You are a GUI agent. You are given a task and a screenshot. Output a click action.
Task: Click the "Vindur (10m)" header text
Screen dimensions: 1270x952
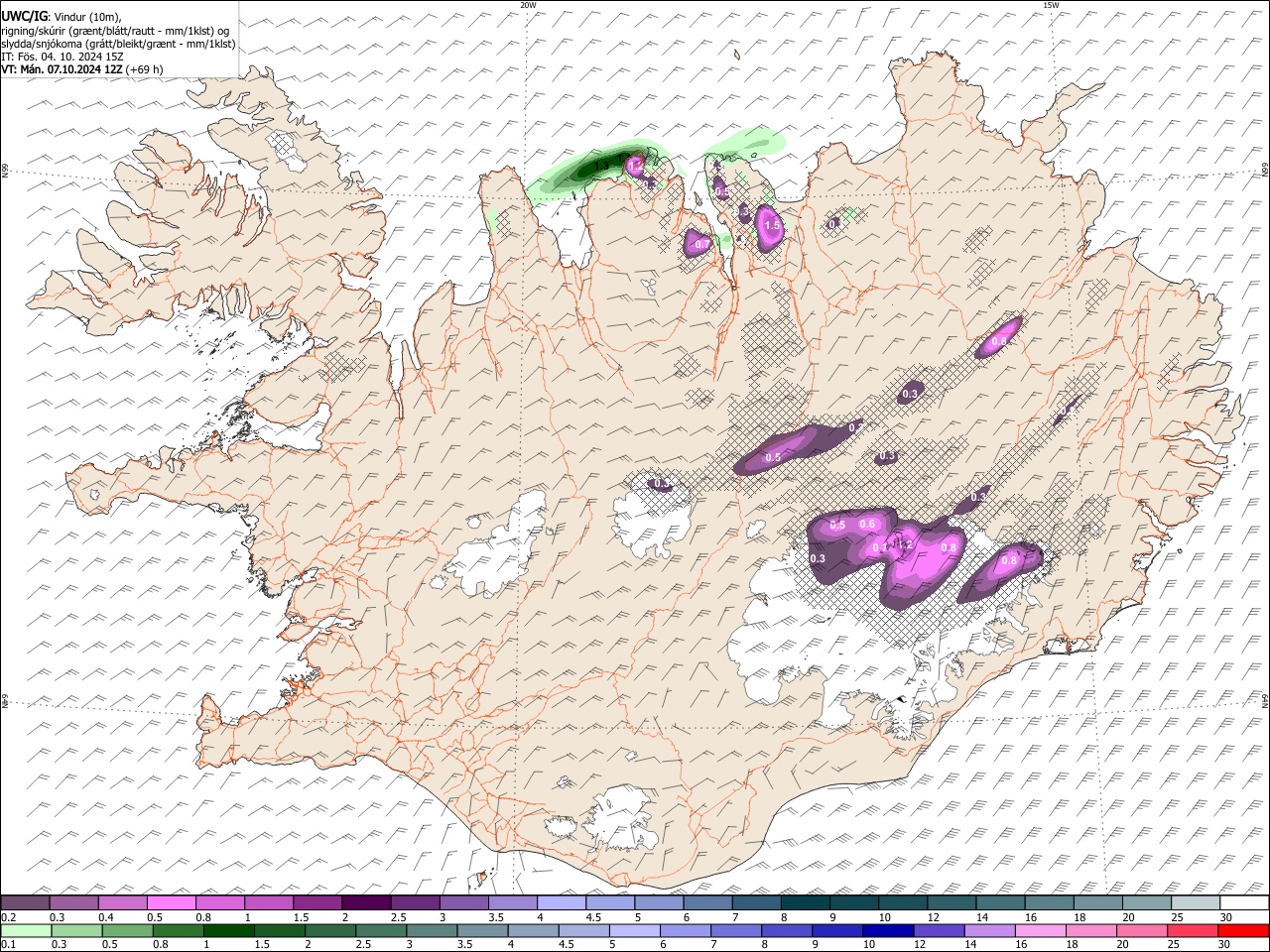[x=87, y=17]
